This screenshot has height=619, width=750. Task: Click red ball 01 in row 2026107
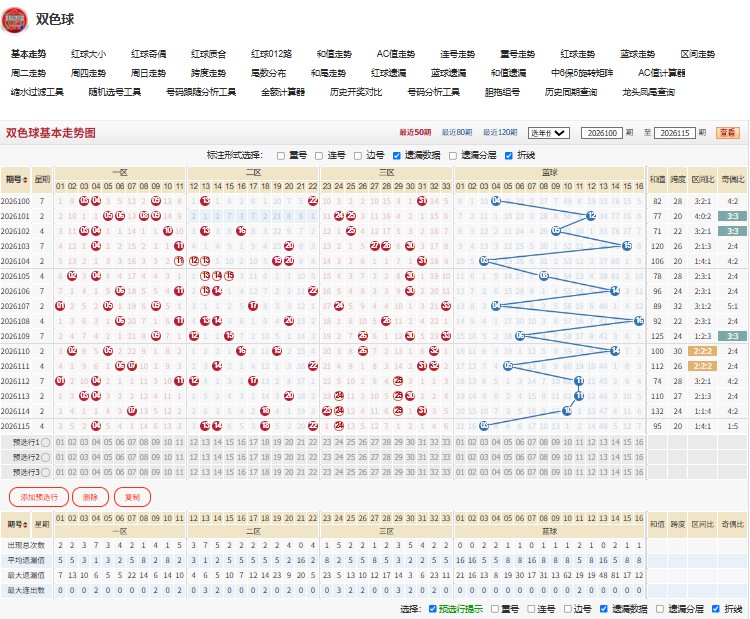click(60, 306)
